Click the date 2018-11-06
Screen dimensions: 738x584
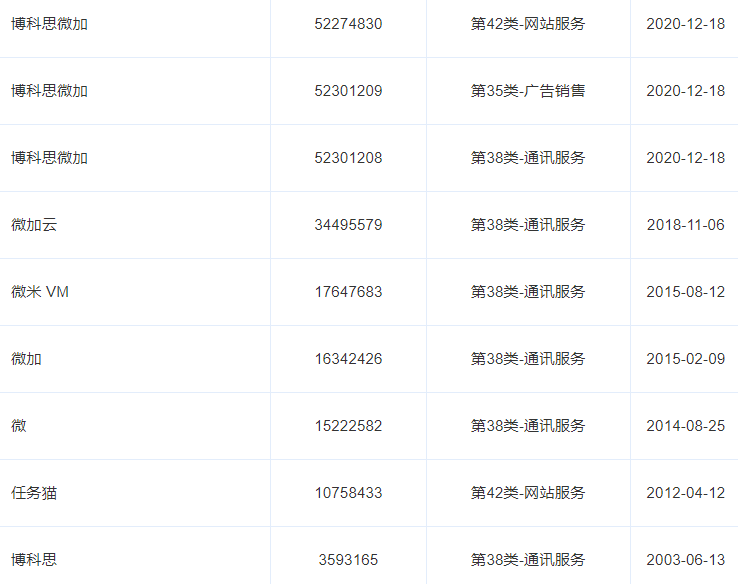[686, 225]
